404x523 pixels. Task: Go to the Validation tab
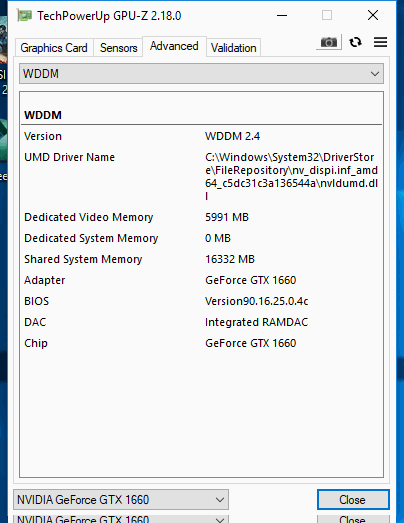(x=234, y=48)
